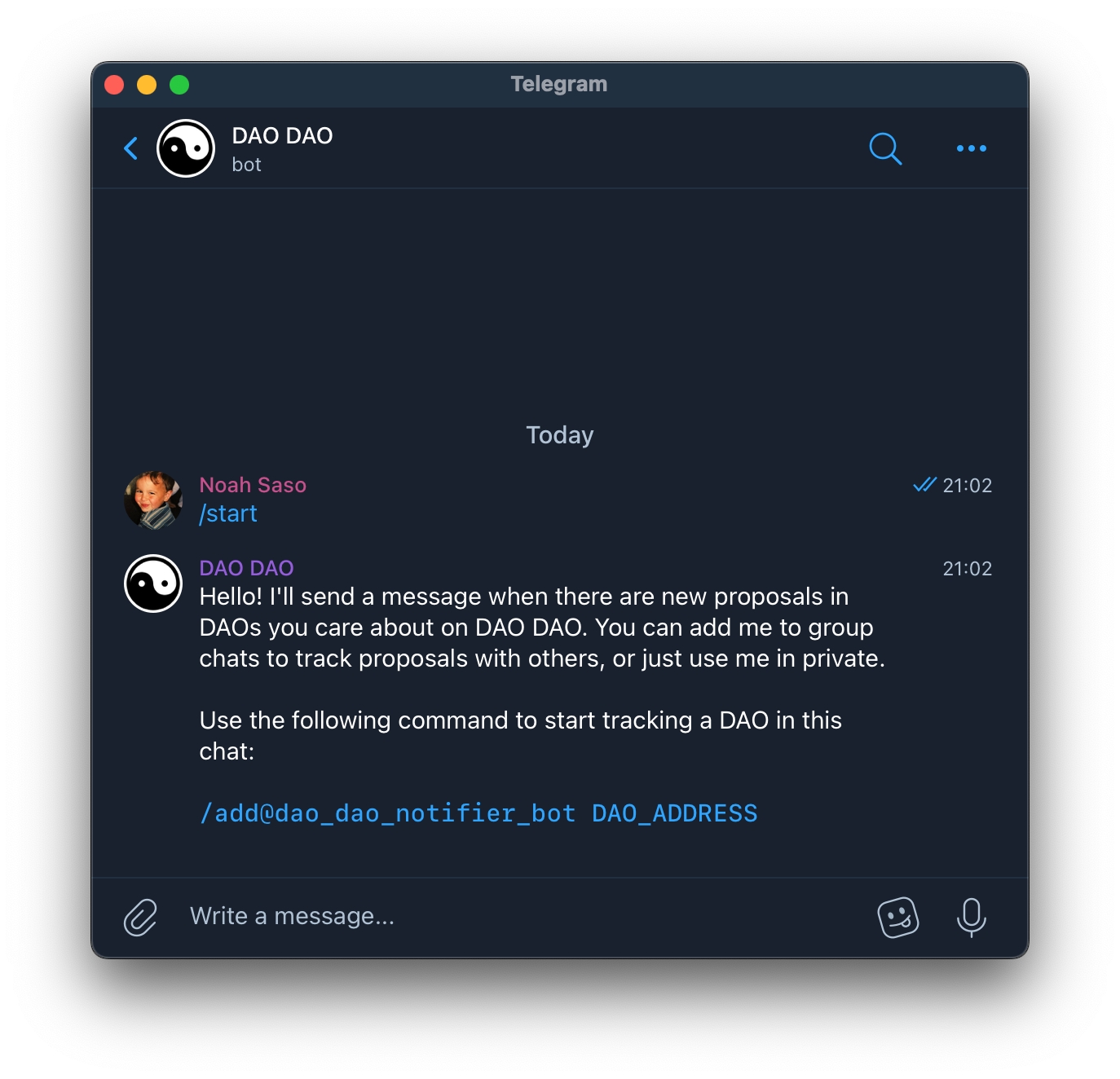Image resolution: width=1120 pixels, height=1079 pixels.
Task: Select the Today date separator
Action: click(560, 435)
